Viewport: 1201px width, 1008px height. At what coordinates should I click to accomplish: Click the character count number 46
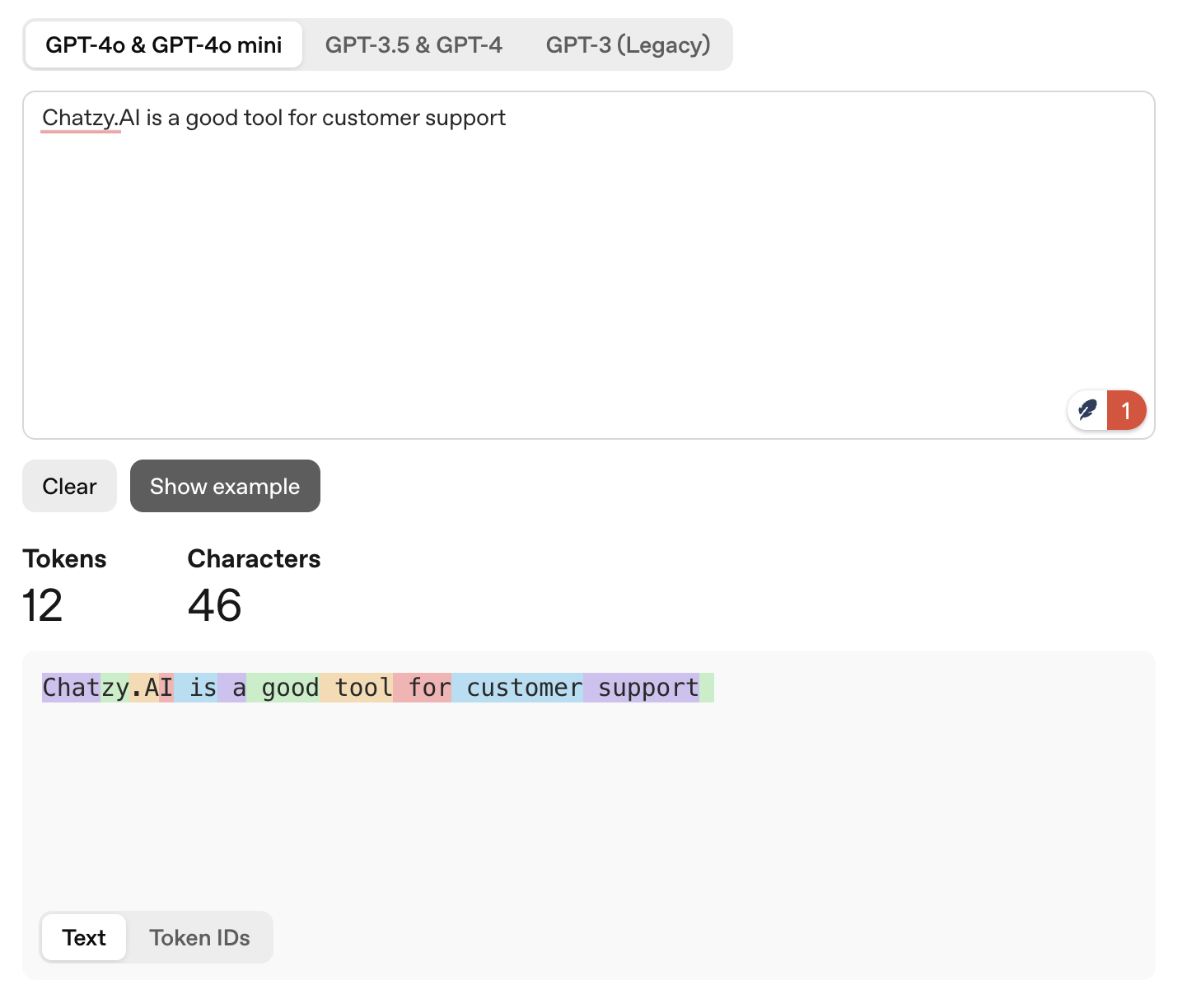click(x=214, y=605)
